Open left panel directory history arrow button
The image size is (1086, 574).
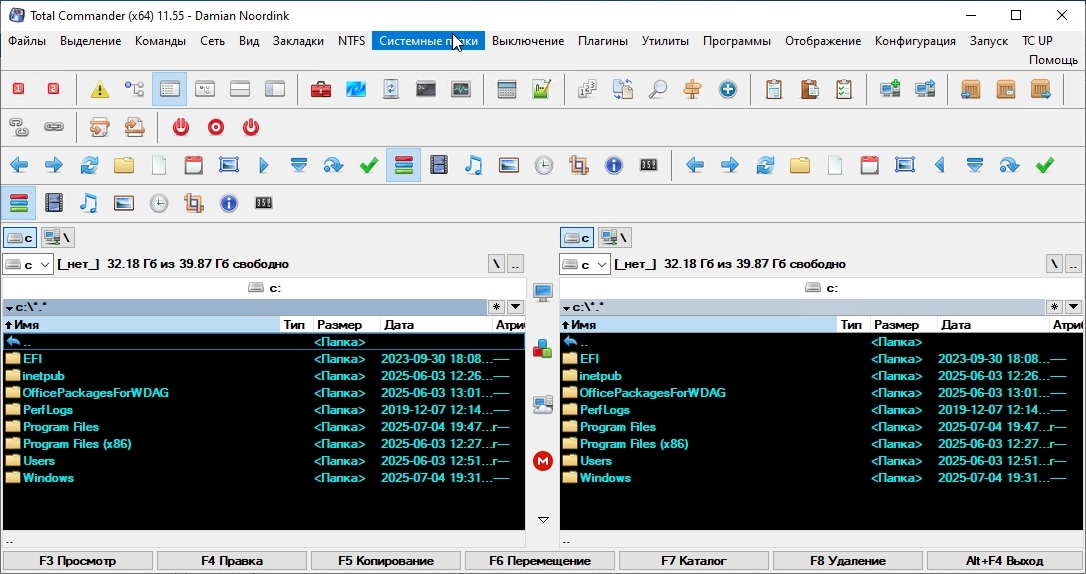coord(515,307)
